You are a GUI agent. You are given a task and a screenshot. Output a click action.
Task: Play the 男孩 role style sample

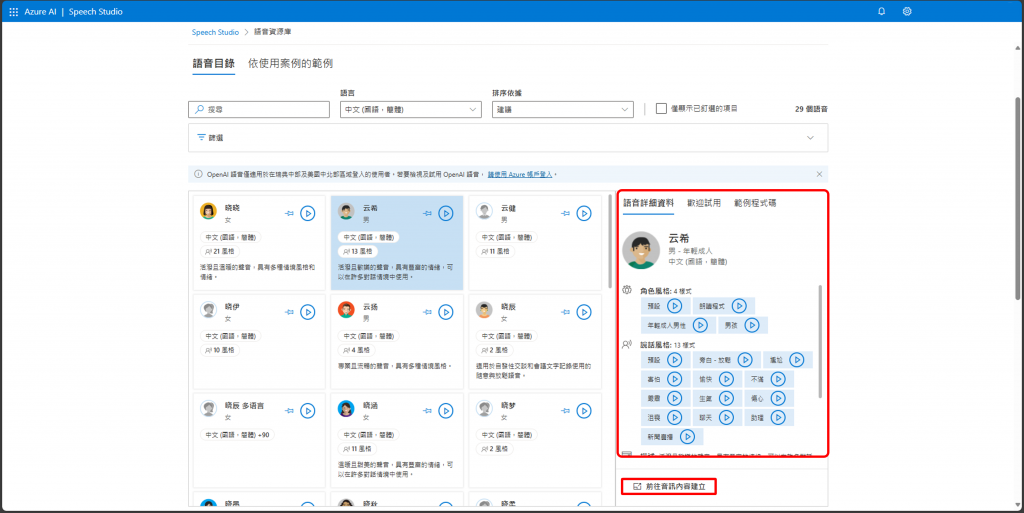click(752, 325)
